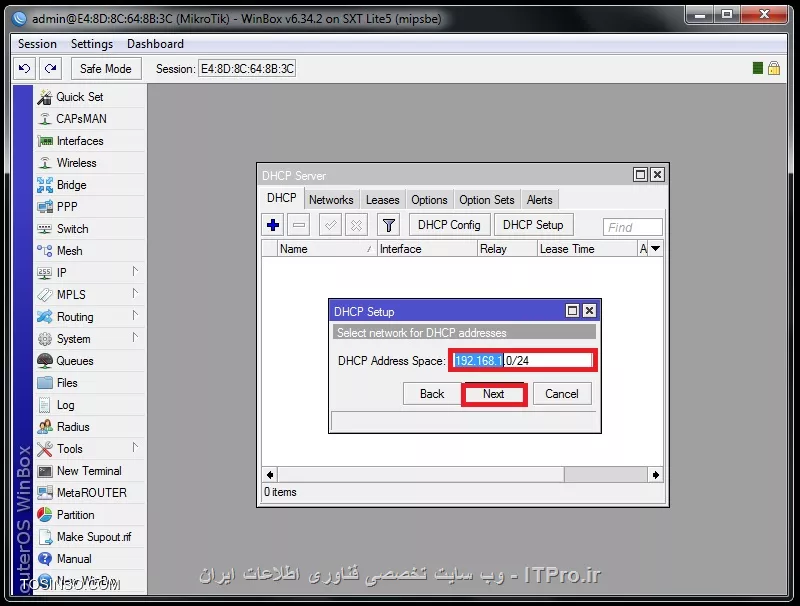Click Next in DHCP Setup

pyautogui.click(x=494, y=394)
